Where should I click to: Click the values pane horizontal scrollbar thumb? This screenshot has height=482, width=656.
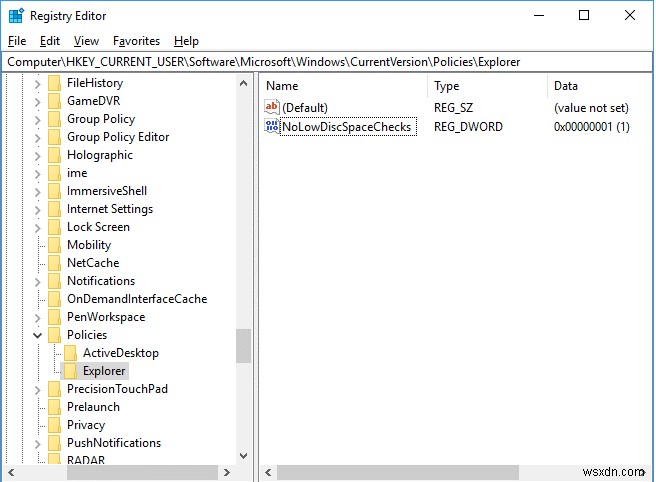point(398,473)
